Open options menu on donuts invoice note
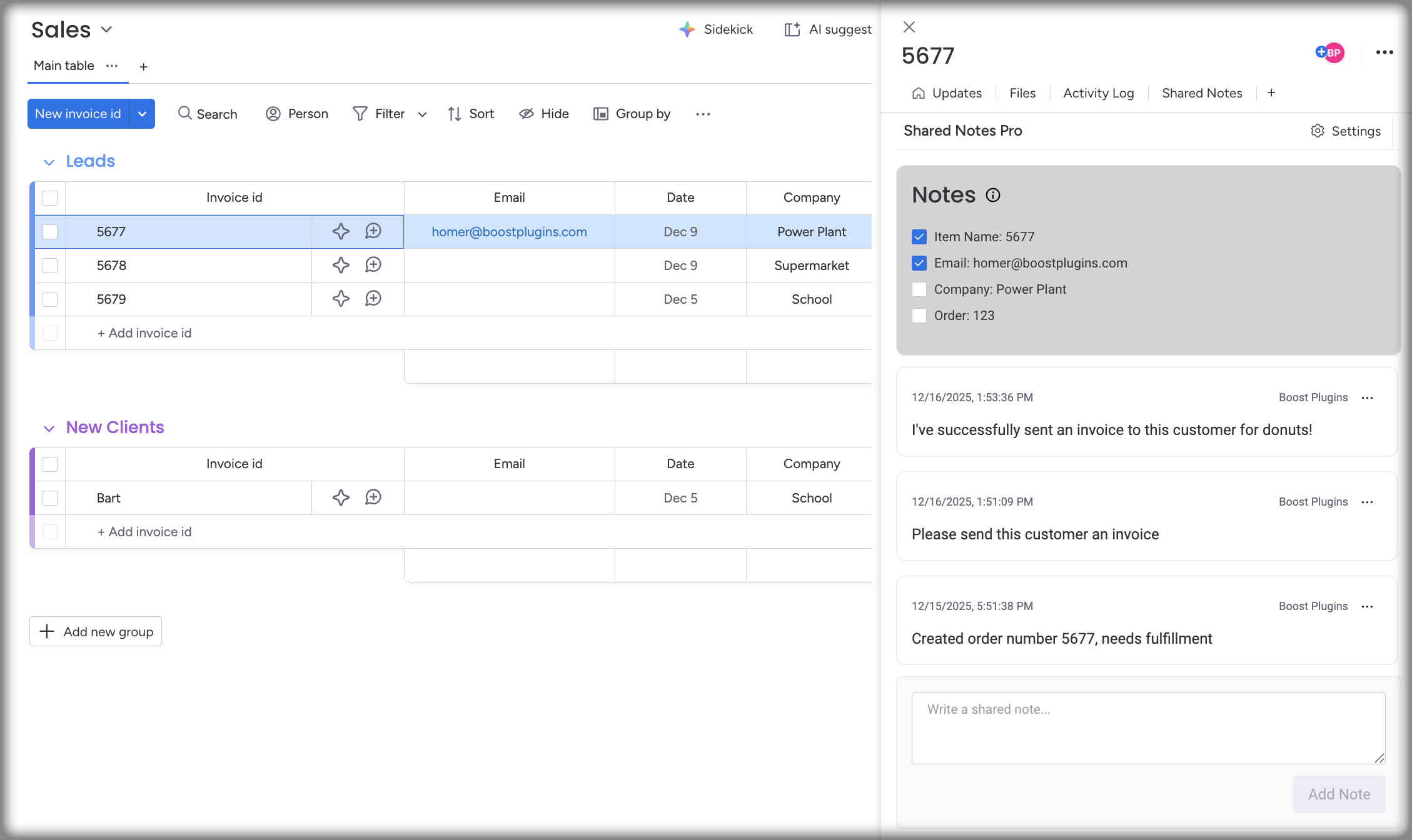The width and height of the screenshot is (1412, 840). point(1368,398)
